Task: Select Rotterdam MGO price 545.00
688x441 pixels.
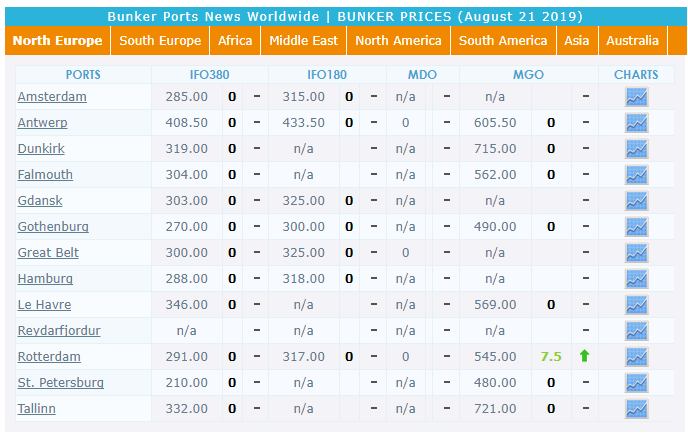Action: click(495, 357)
